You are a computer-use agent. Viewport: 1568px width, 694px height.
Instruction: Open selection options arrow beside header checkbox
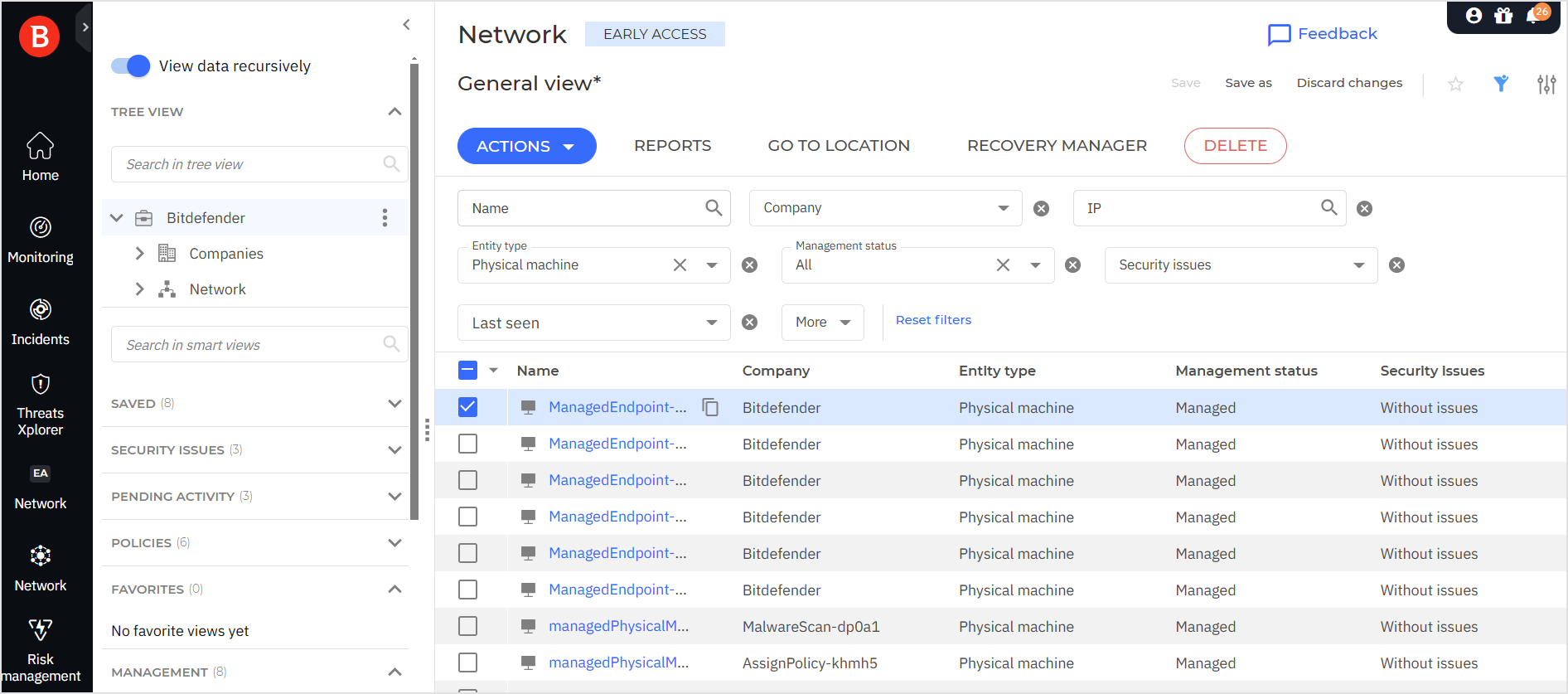click(493, 370)
